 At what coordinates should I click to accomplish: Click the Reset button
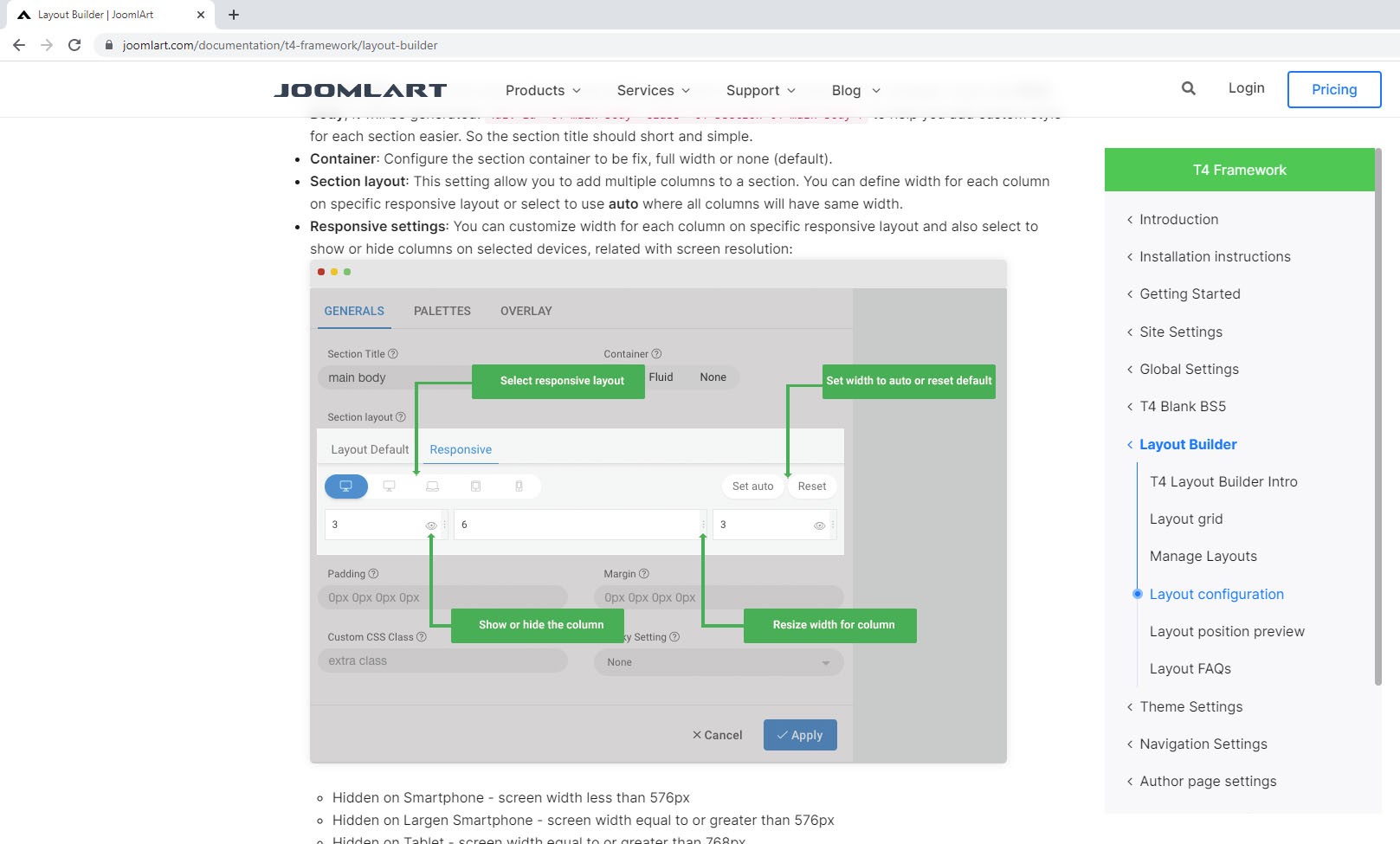coord(812,486)
